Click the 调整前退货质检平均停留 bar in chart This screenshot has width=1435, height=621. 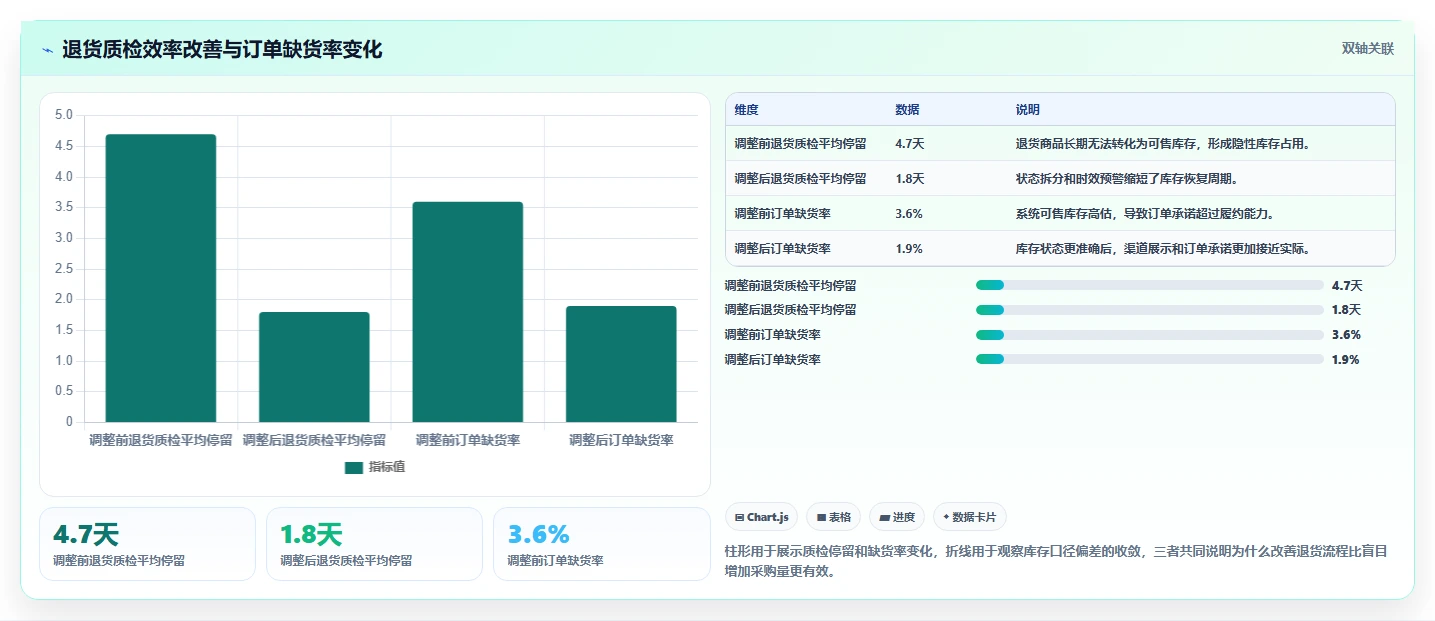[161, 278]
